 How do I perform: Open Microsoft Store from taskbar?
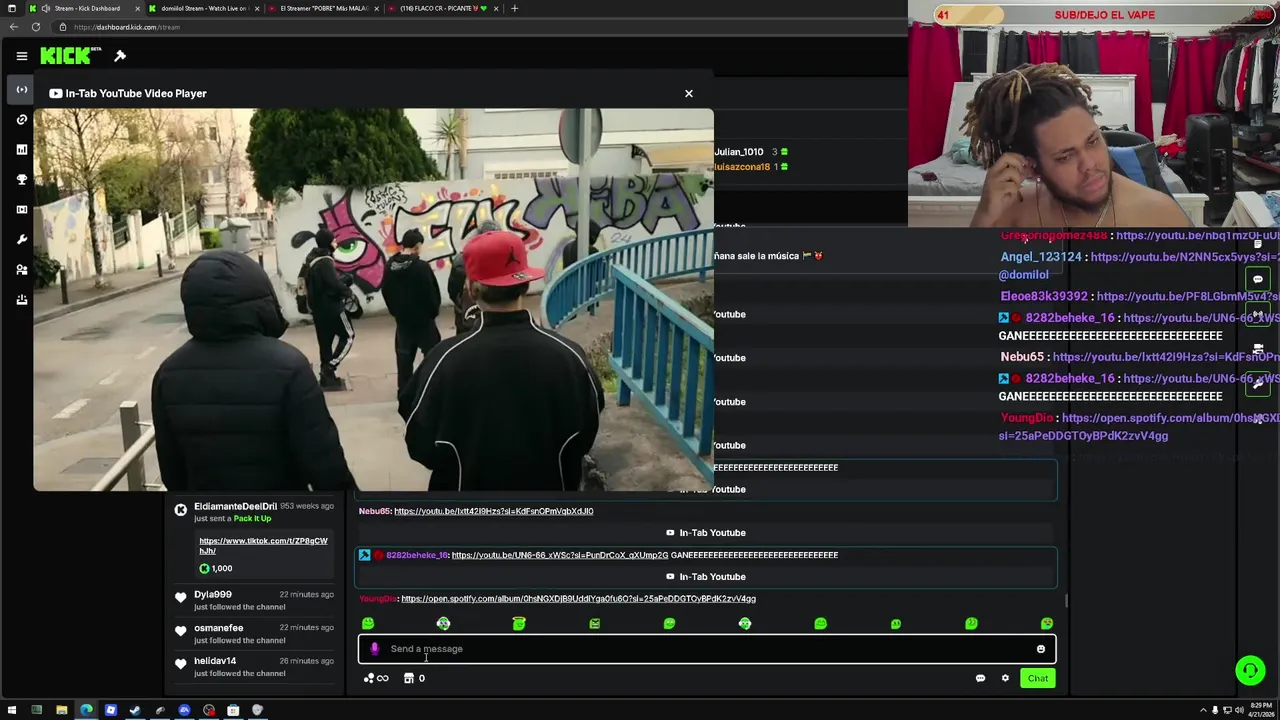(233, 710)
